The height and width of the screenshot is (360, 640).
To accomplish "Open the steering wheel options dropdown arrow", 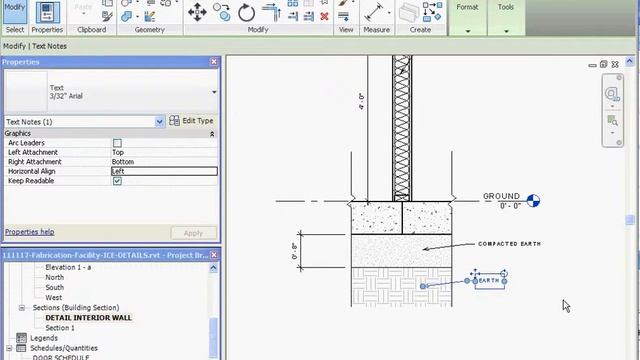I will click(x=612, y=107).
